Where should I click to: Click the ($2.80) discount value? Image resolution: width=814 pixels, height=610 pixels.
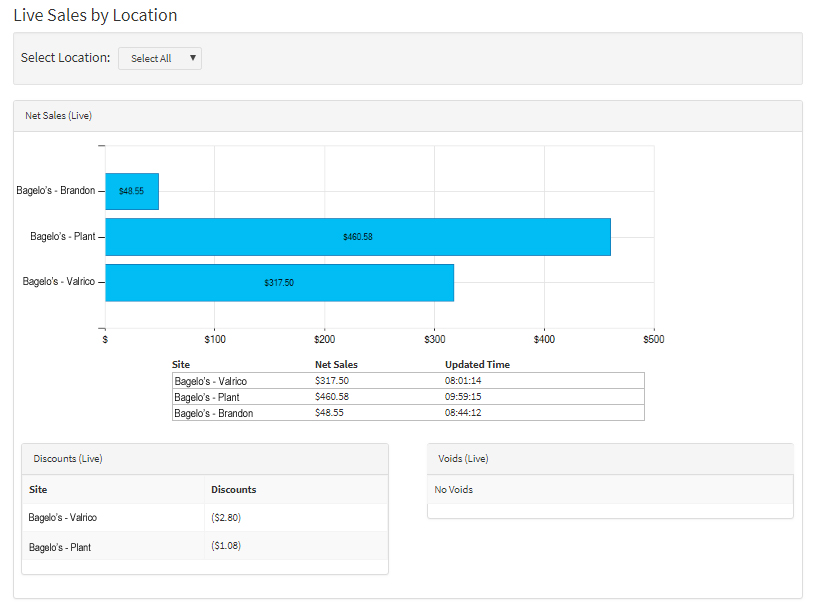226,518
